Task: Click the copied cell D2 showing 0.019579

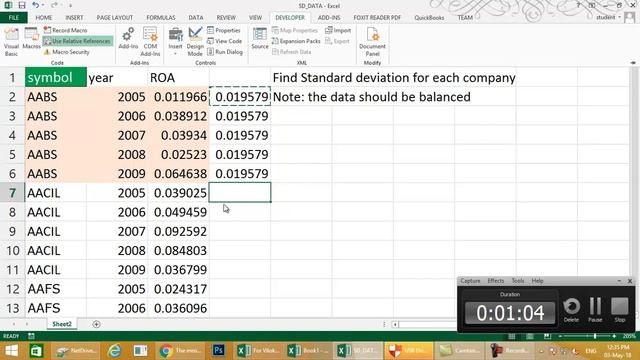Action: pos(240,97)
